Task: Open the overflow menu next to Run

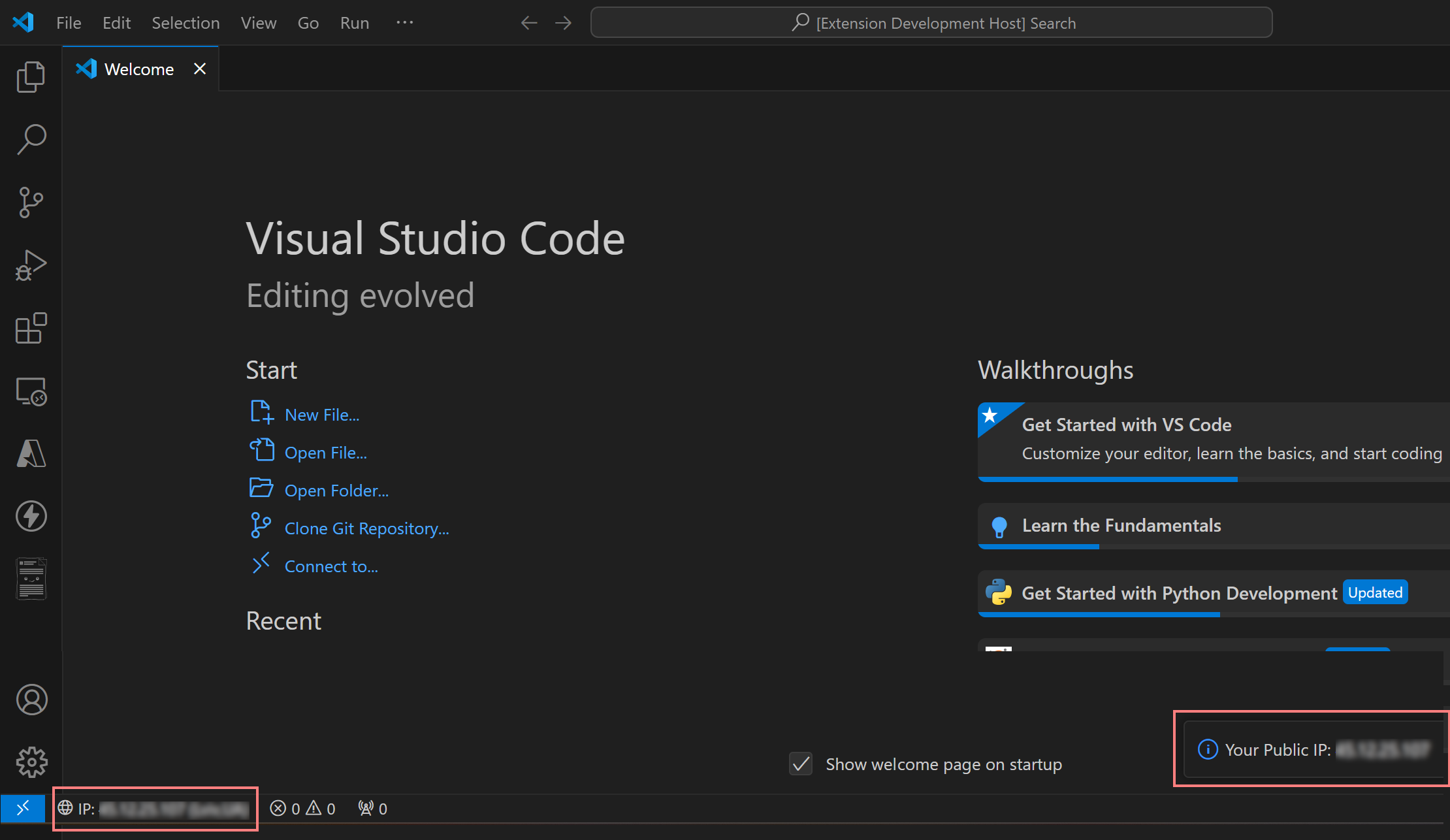Action: coord(404,22)
